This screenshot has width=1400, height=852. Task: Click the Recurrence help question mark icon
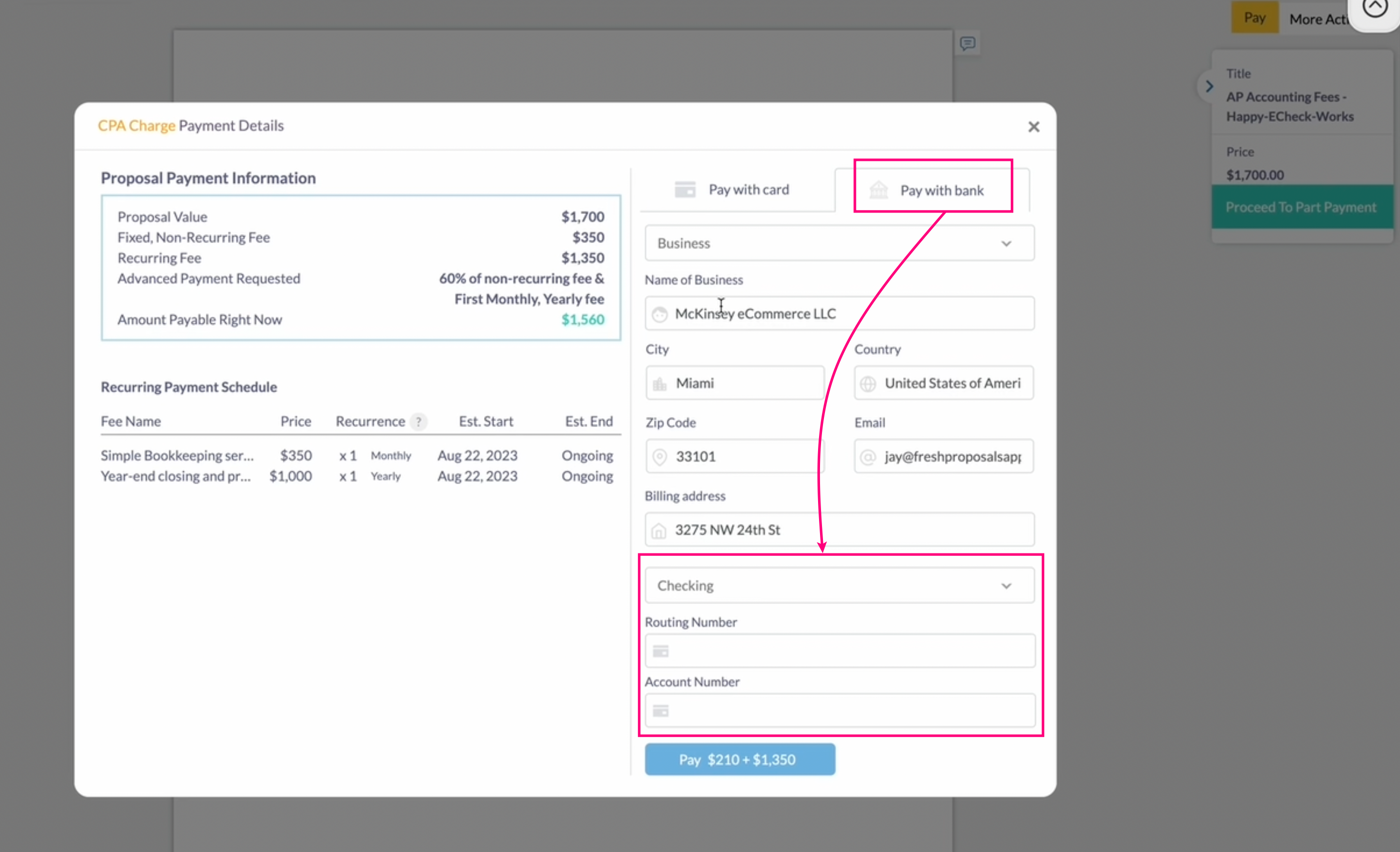(419, 422)
